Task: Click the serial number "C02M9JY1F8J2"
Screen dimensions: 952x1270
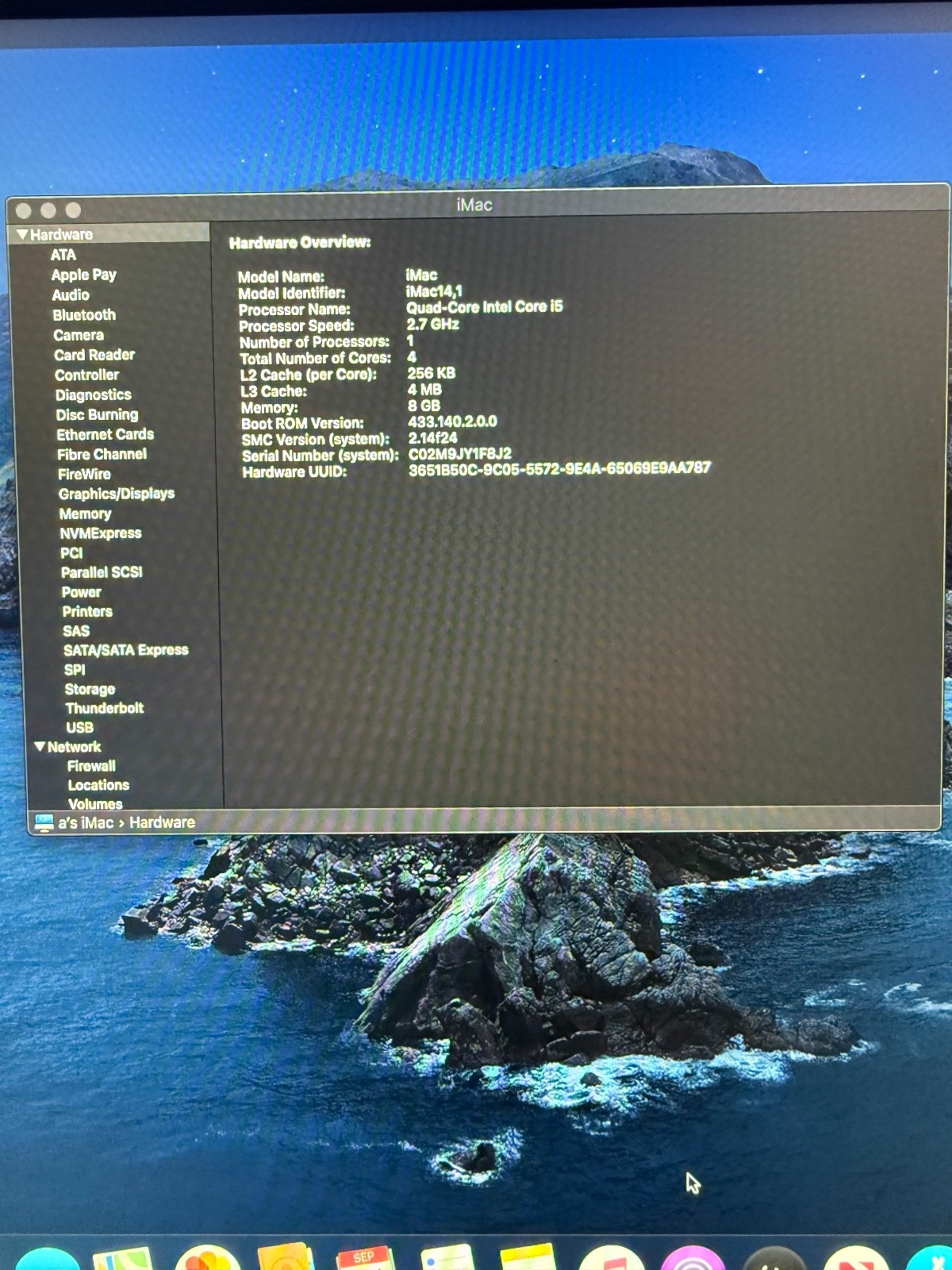Action: (x=460, y=454)
